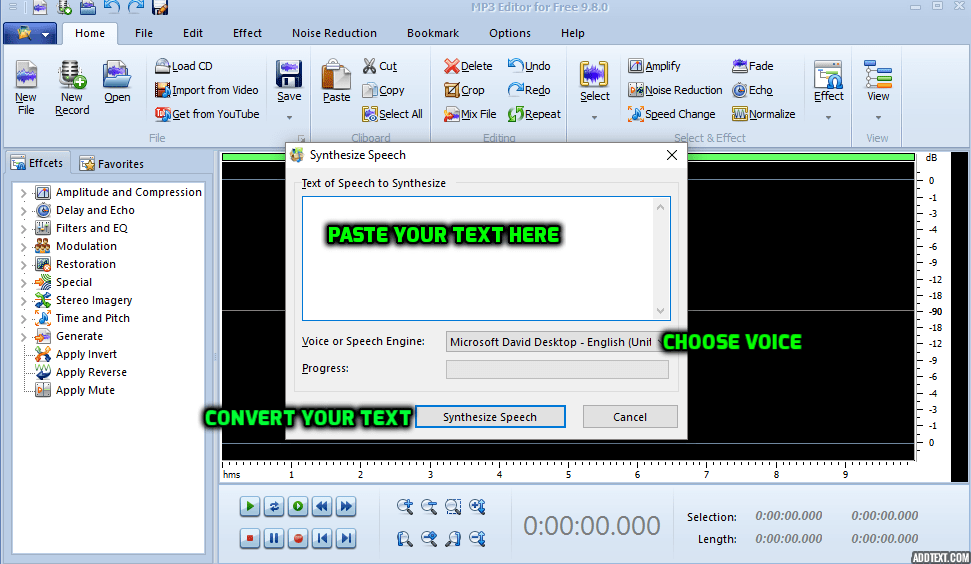Viewport: 971px width, 564px height.
Task: Click the loop playback button
Action: click(x=274, y=506)
